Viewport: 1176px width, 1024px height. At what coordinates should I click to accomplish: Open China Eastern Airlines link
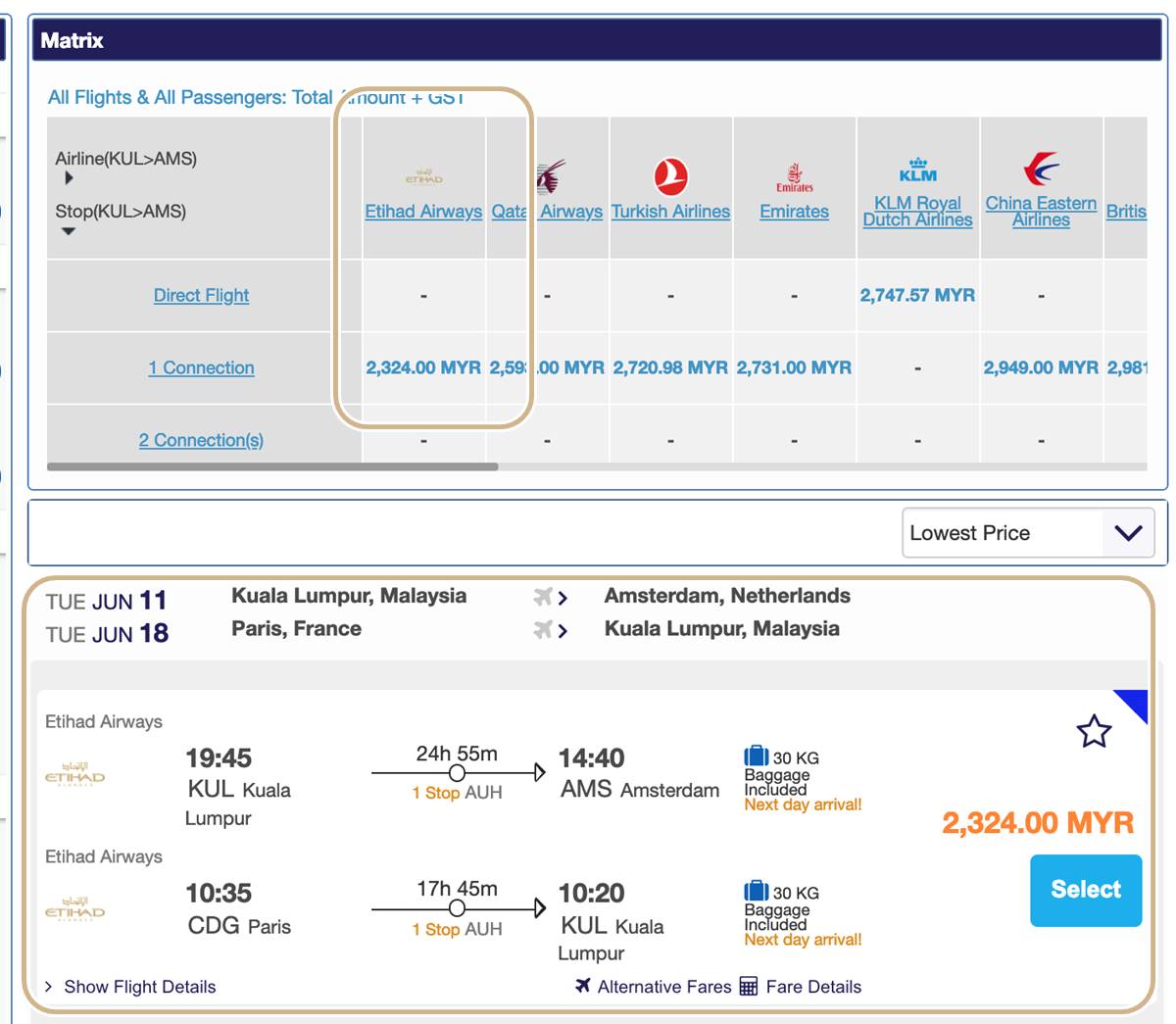[1041, 211]
